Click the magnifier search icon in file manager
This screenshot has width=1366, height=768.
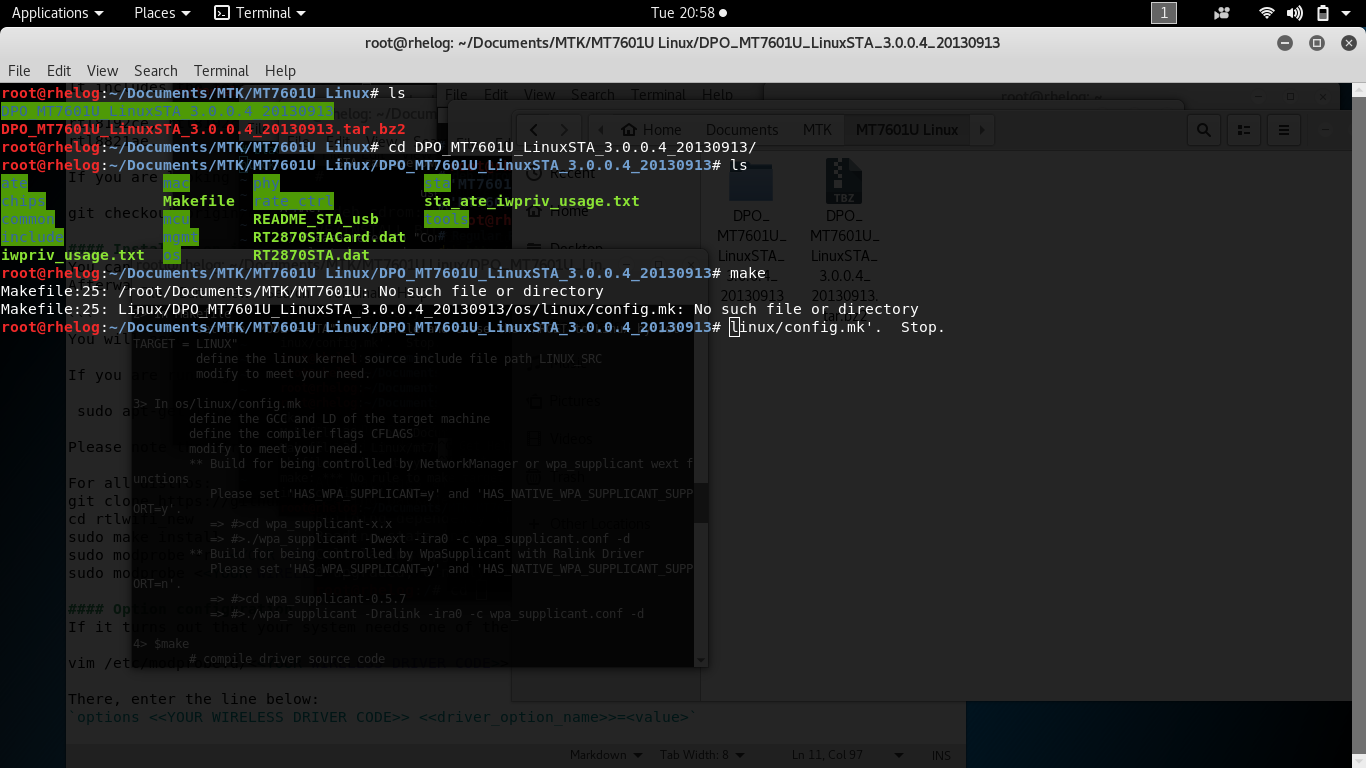coord(1203,130)
